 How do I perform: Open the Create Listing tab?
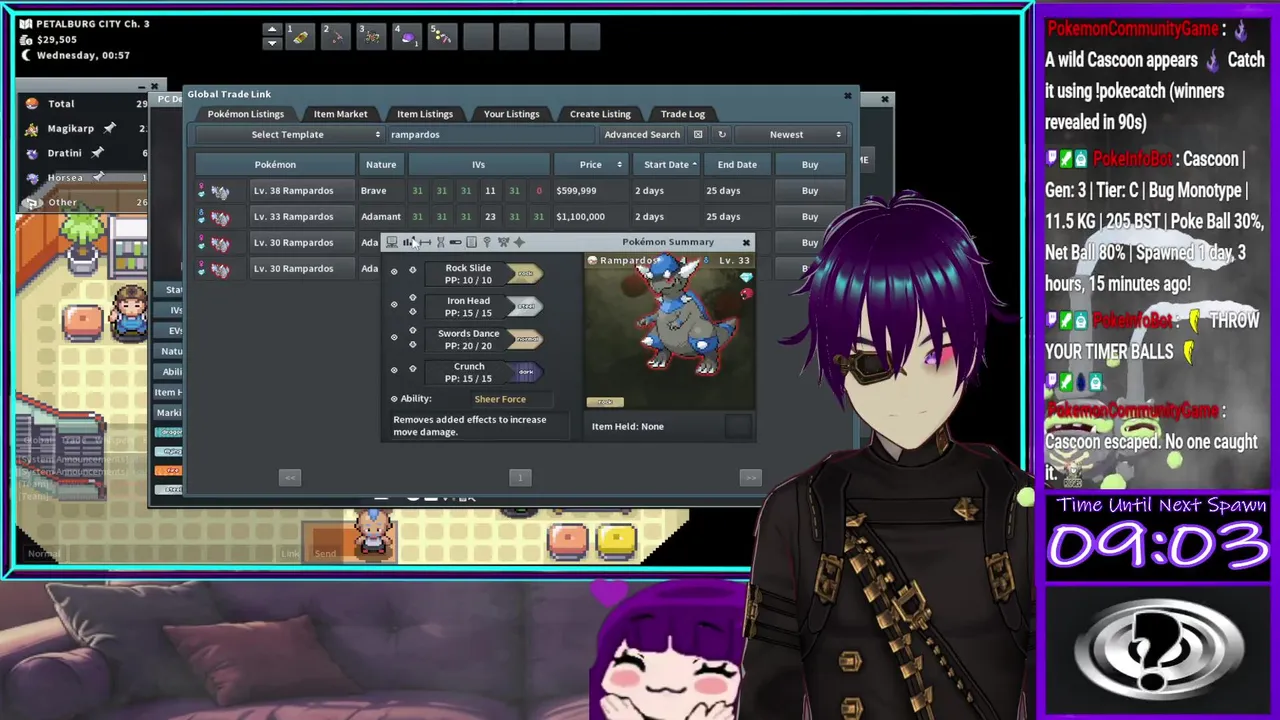pos(600,114)
